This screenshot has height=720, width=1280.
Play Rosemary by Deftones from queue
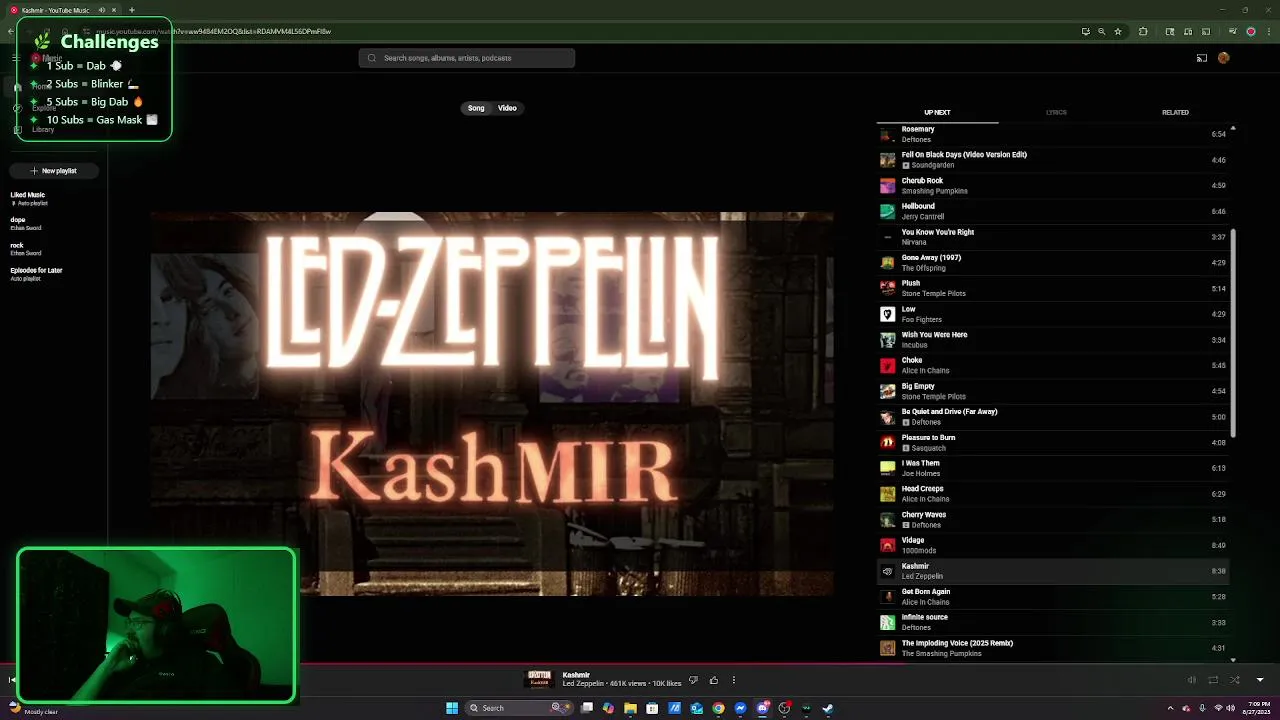(x=1054, y=134)
